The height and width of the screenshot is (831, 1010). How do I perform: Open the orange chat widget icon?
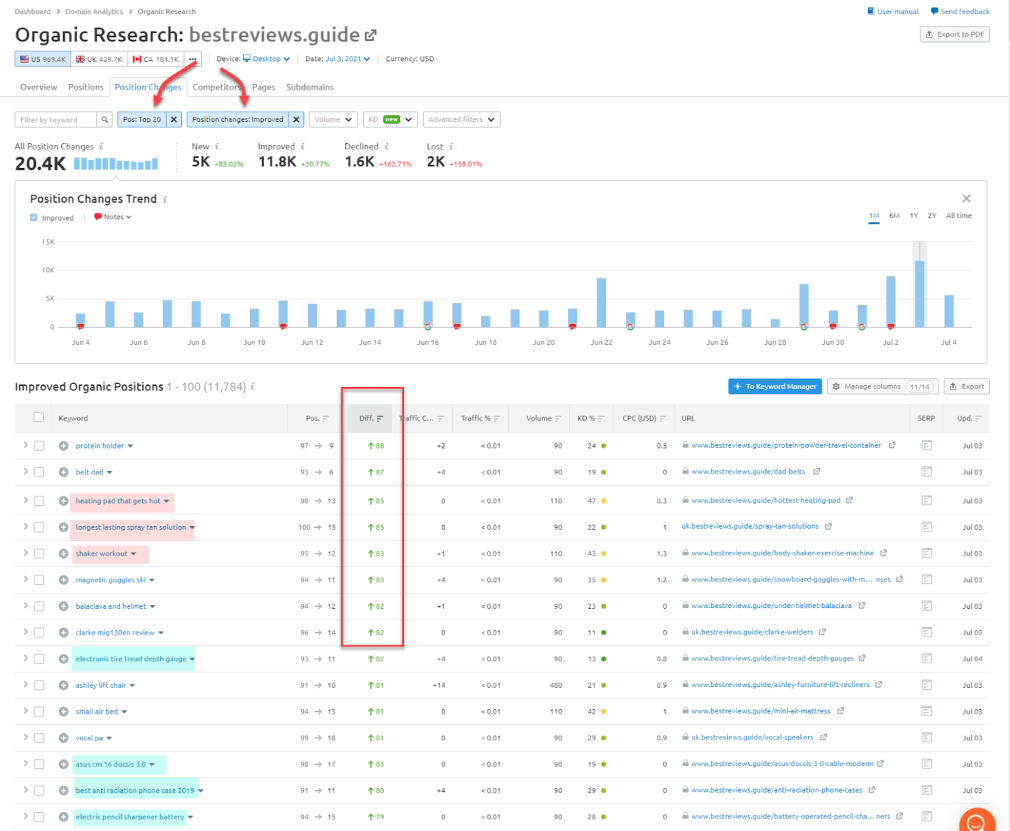click(x=977, y=822)
